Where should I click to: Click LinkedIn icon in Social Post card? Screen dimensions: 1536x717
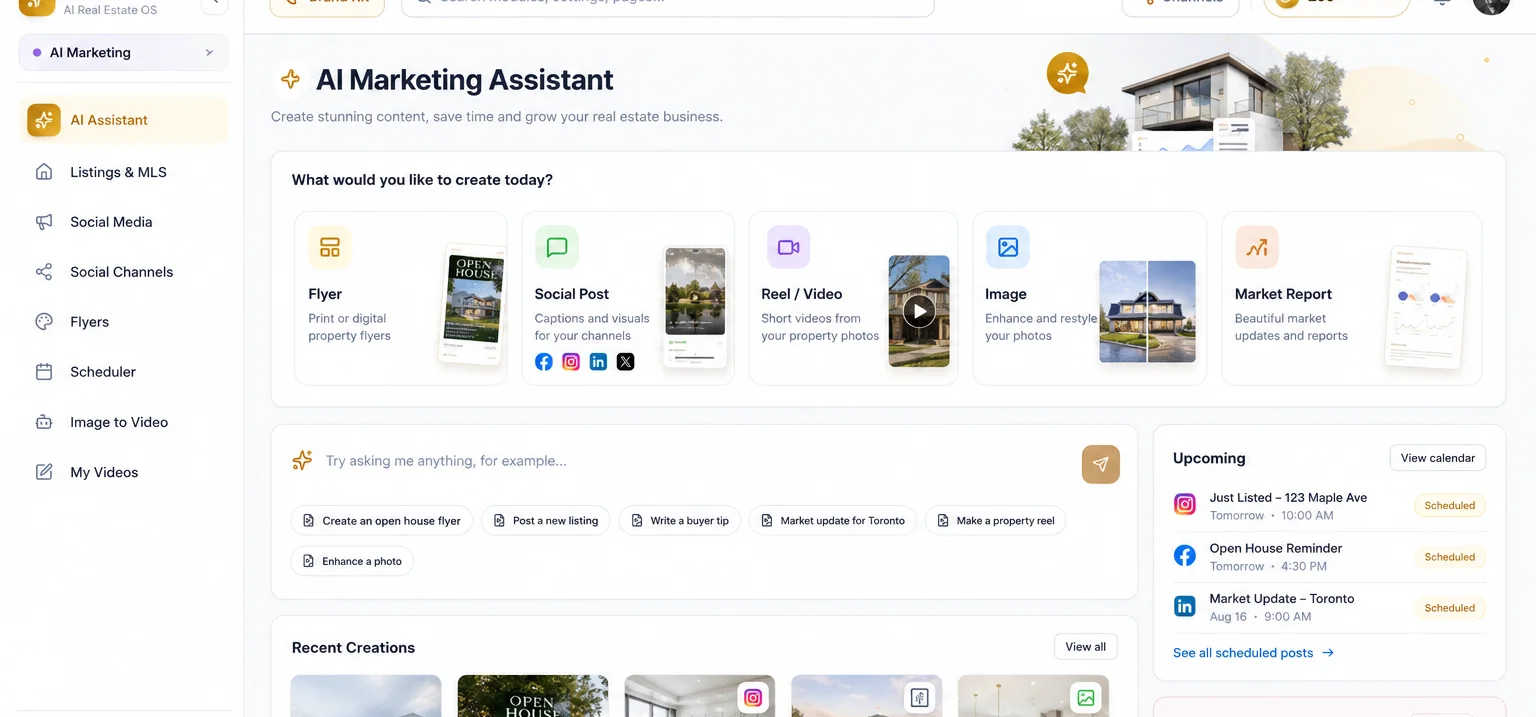(x=598, y=362)
